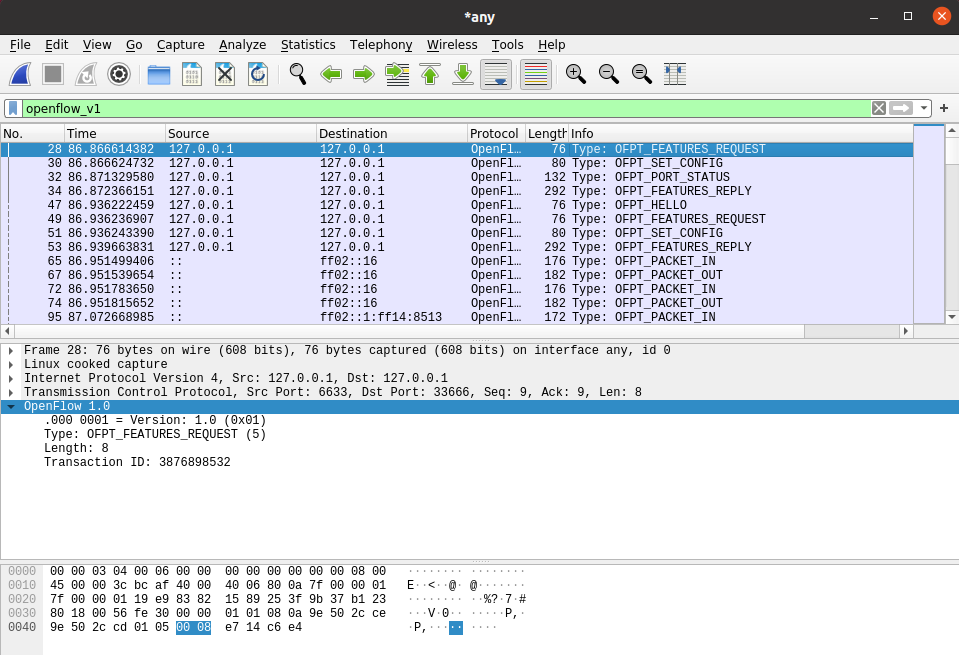Jump to the last packet icon

tap(463, 74)
